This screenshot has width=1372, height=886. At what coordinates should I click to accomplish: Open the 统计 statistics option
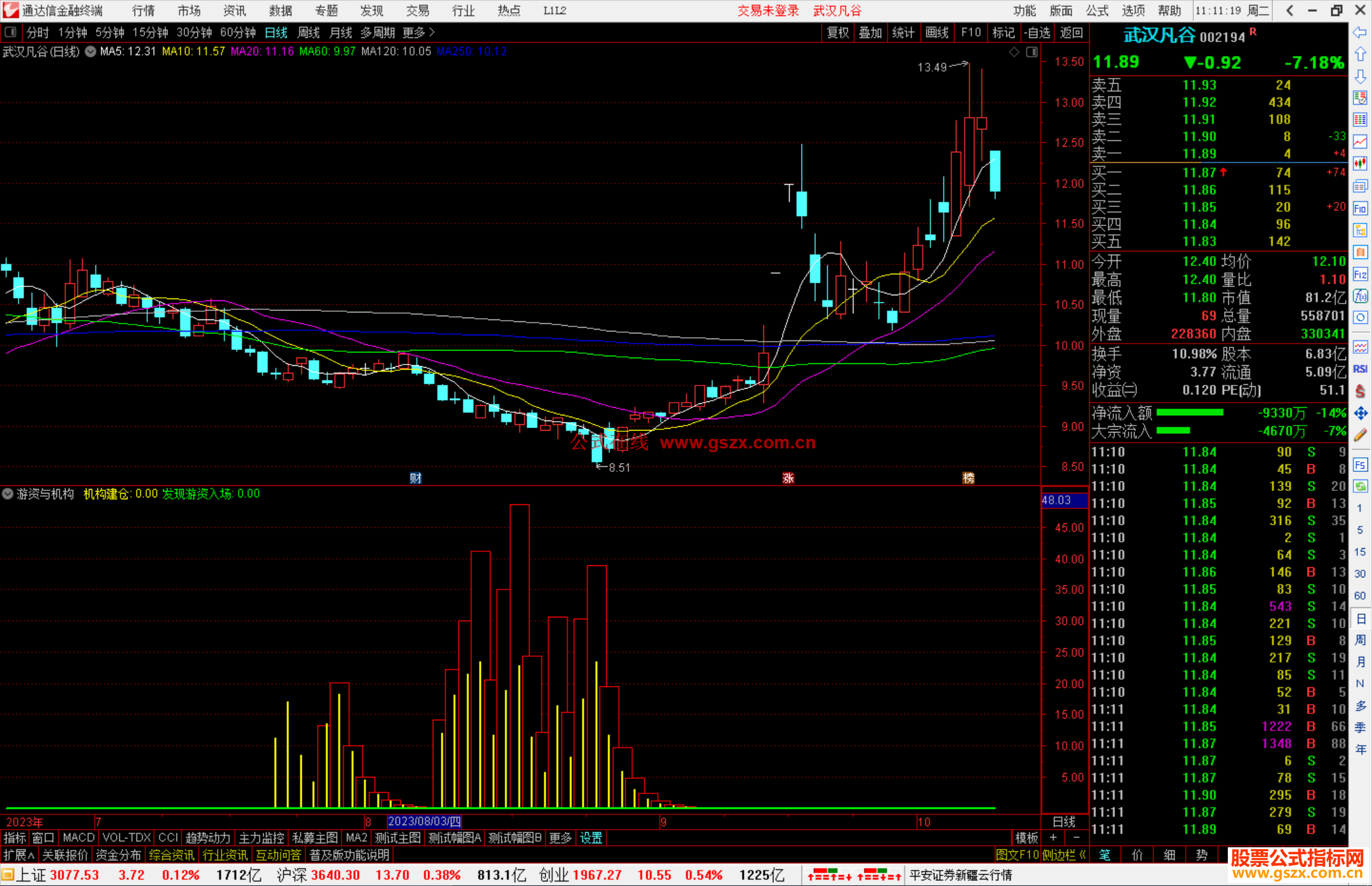[x=903, y=32]
